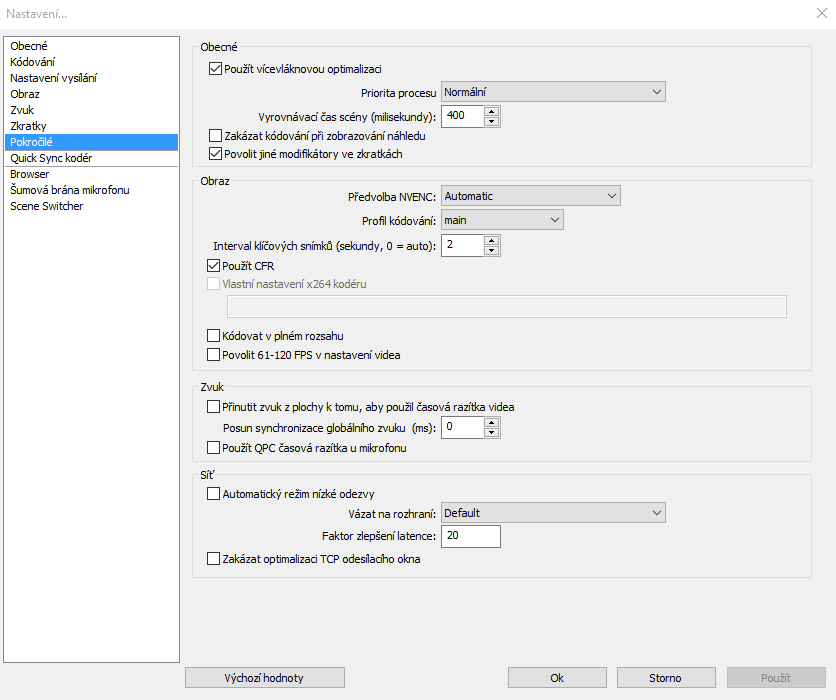
Task: Click the Storno button
Action: (665, 678)
